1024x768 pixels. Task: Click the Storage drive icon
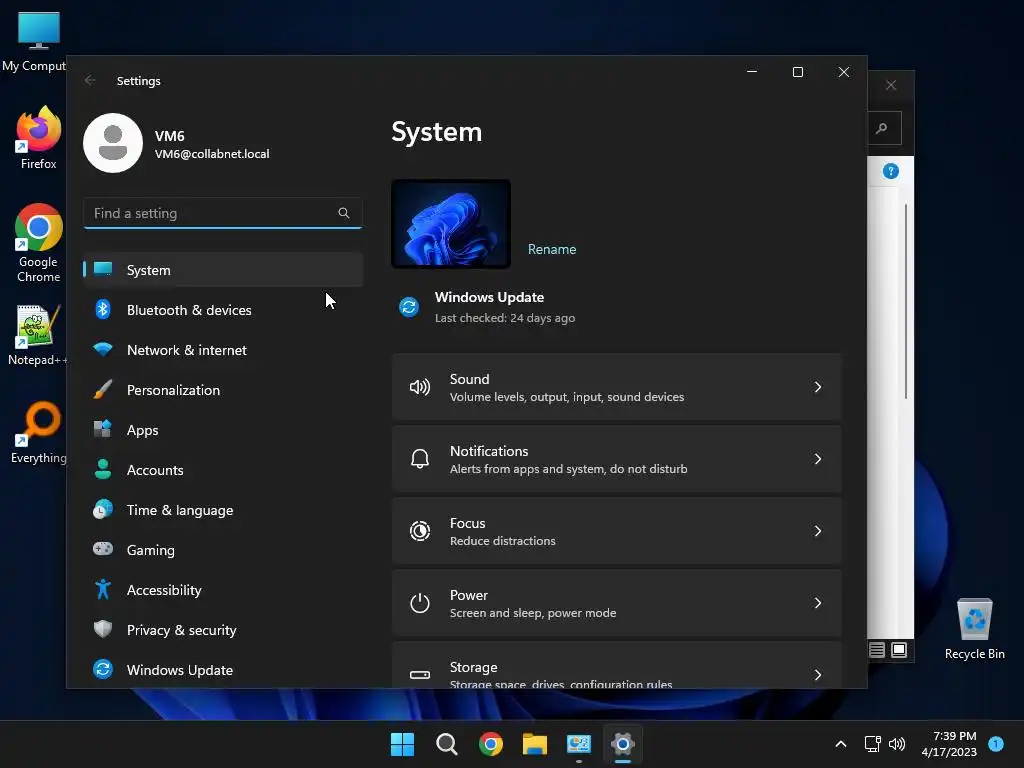click(x=420, y=675)
